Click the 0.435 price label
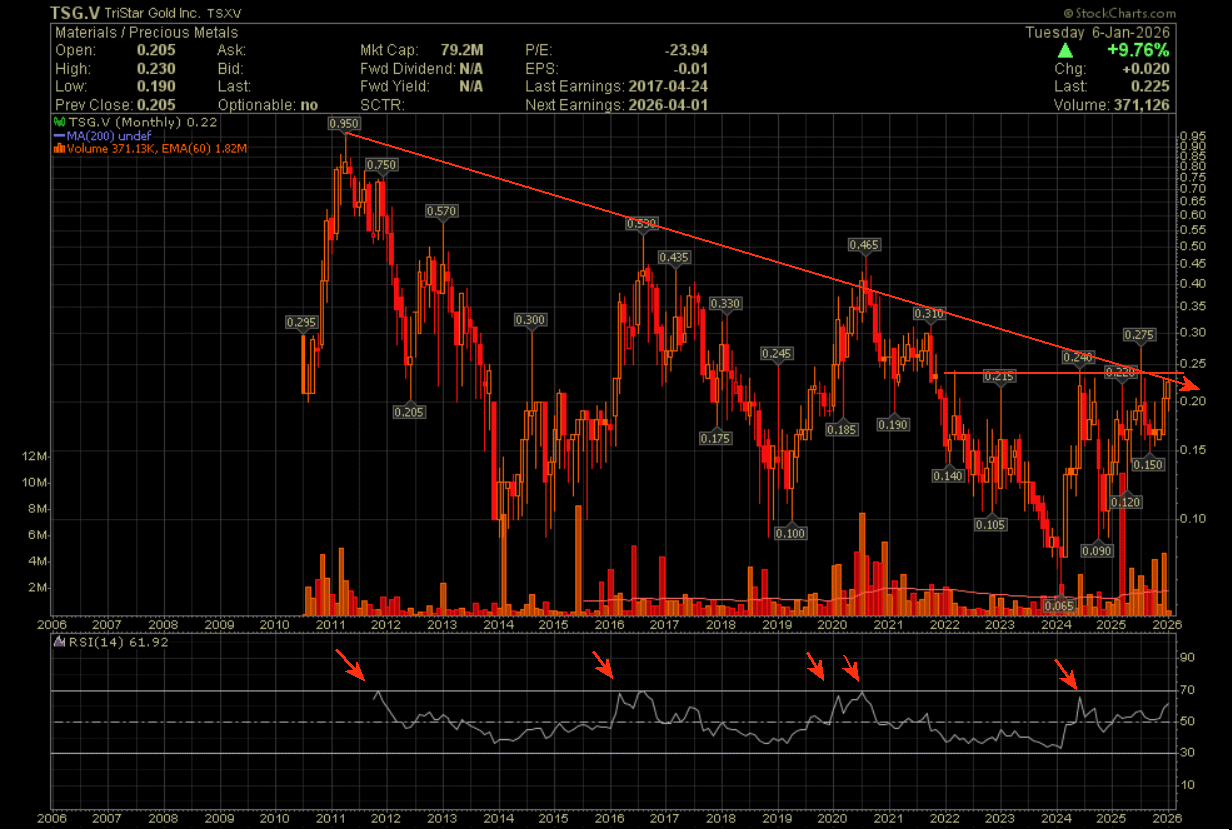This screenshot has width=1232, height=830. click(x=675, y=257)
